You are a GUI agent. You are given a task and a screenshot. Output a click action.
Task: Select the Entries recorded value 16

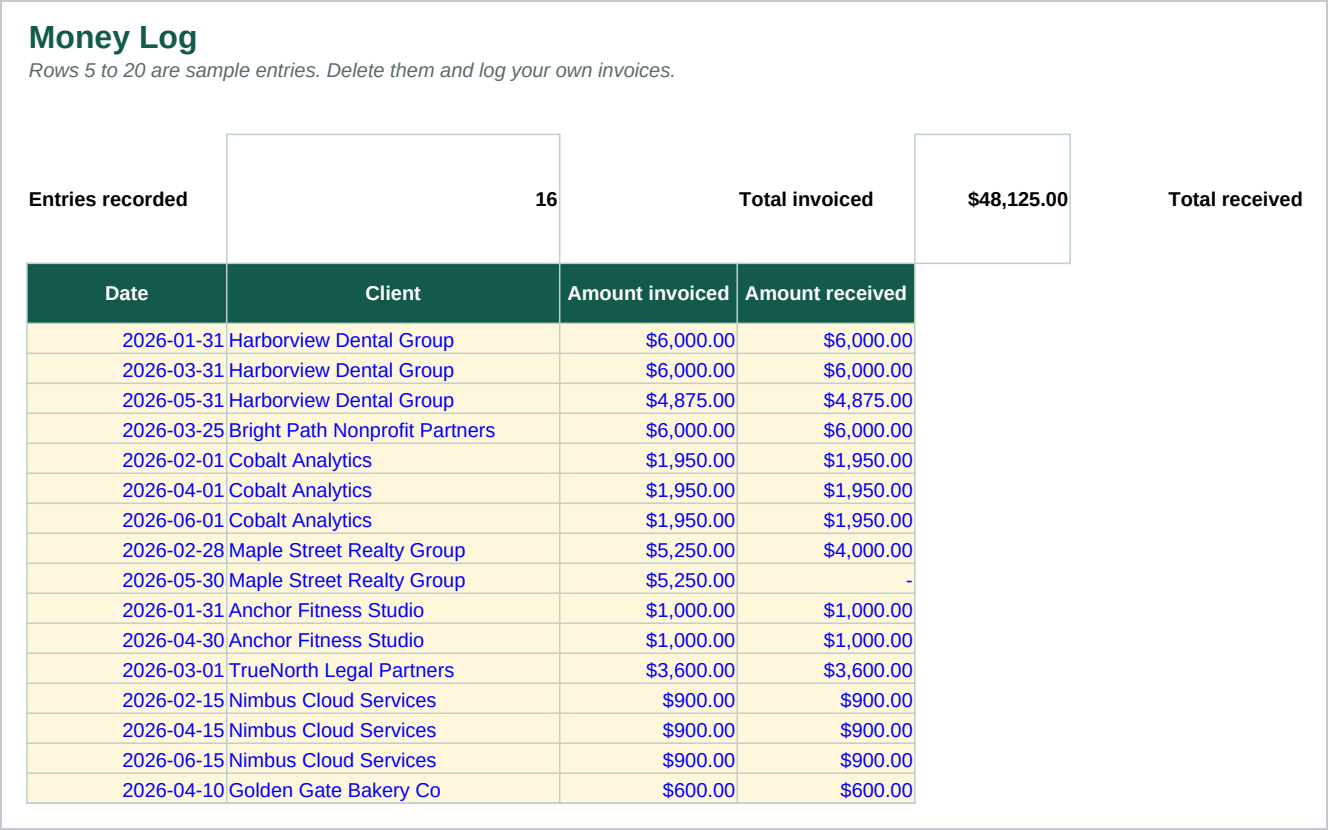click(393, 199)
